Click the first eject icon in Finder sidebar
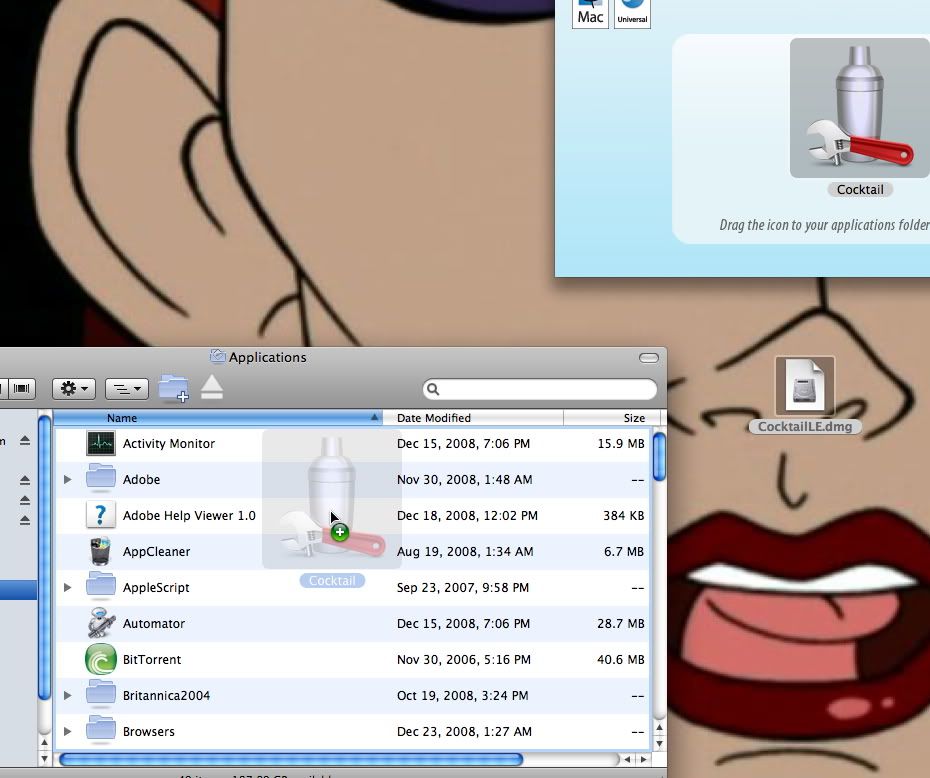930x778 pixels. coord(24,440)
